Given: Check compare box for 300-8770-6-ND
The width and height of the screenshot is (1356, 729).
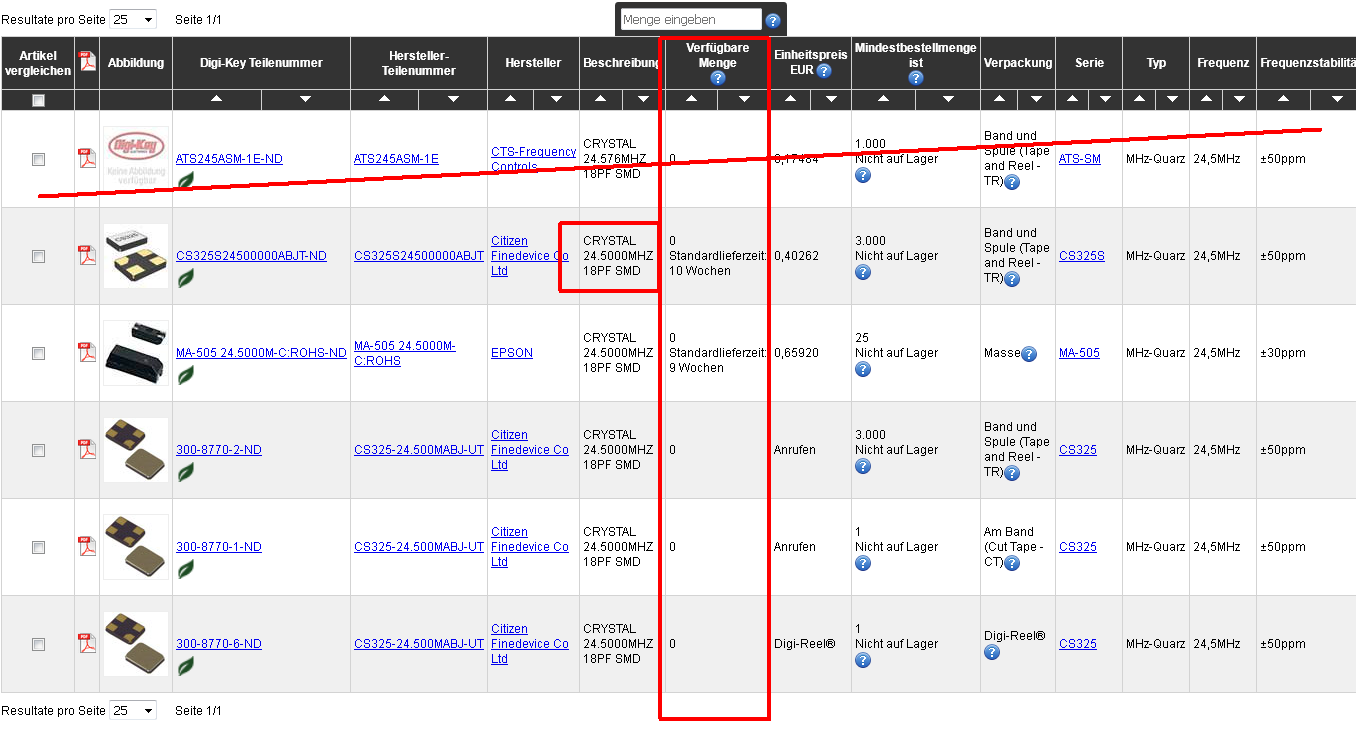Looking at the screenshot, I should pyautogui.click(x=38, y=644).
